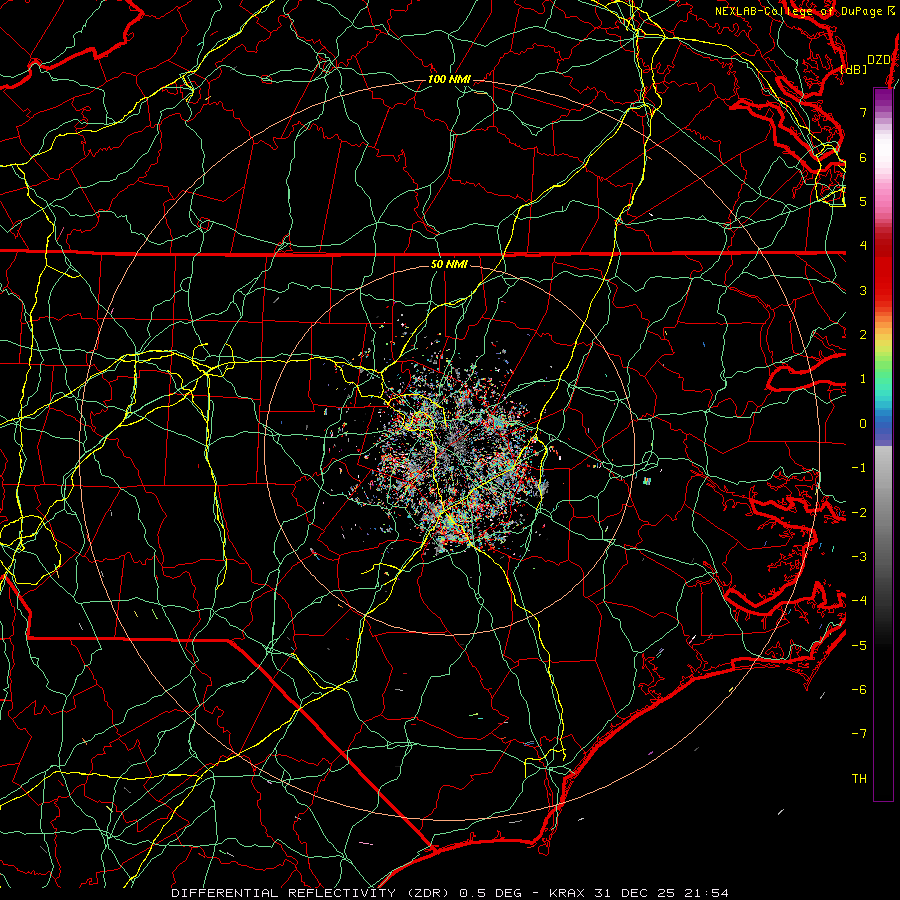Select the 5 value on the scale

point(863,201)
